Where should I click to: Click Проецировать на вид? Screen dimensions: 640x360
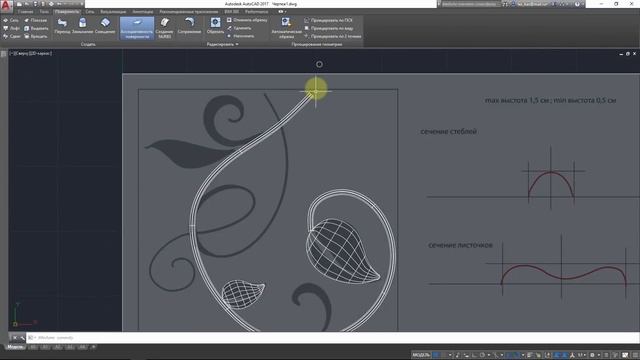coord(329,28)
